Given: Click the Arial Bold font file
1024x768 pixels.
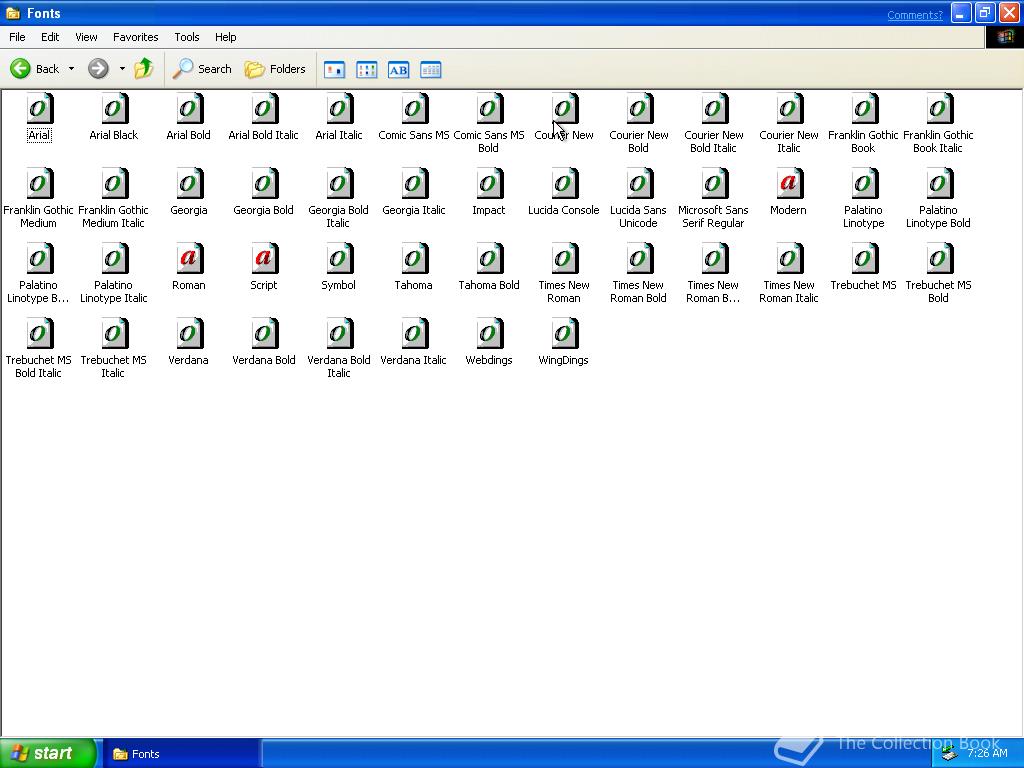Looking at the screenshot, I should [x=189, y=109].
